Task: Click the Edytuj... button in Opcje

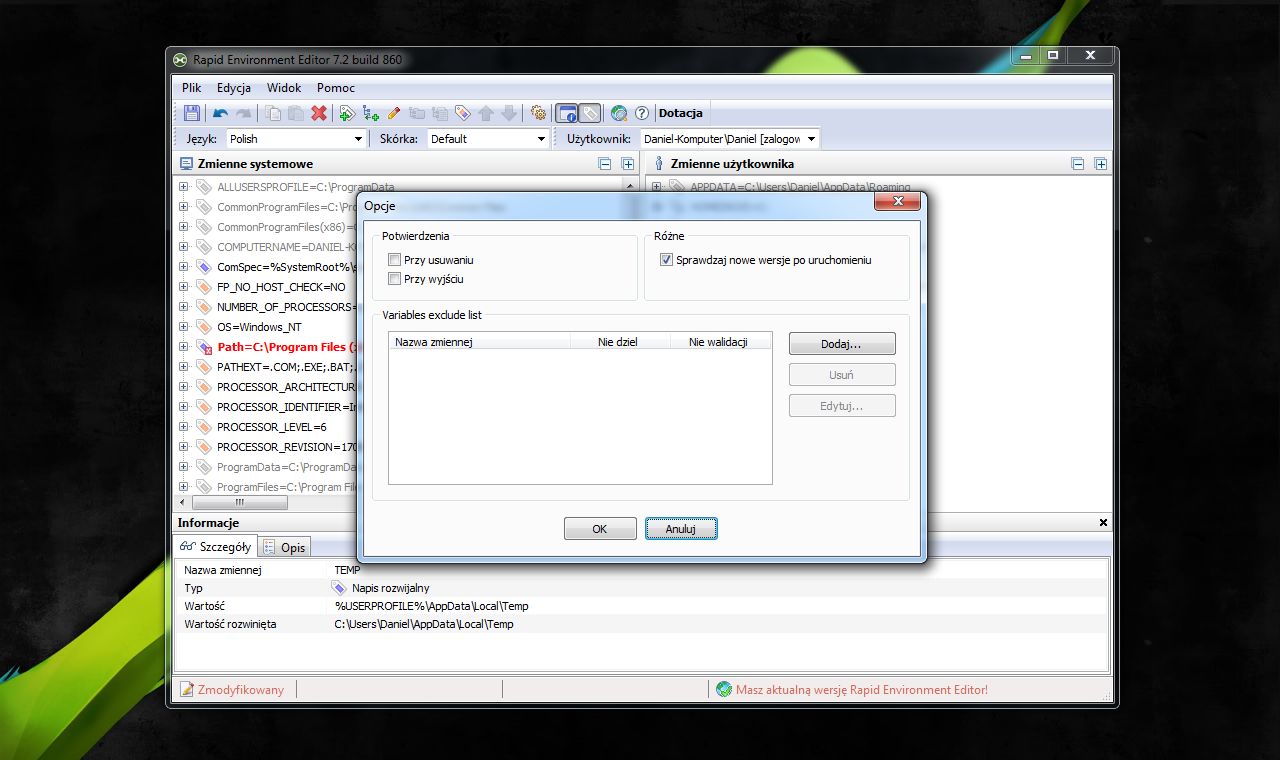Action: (842, 406)
